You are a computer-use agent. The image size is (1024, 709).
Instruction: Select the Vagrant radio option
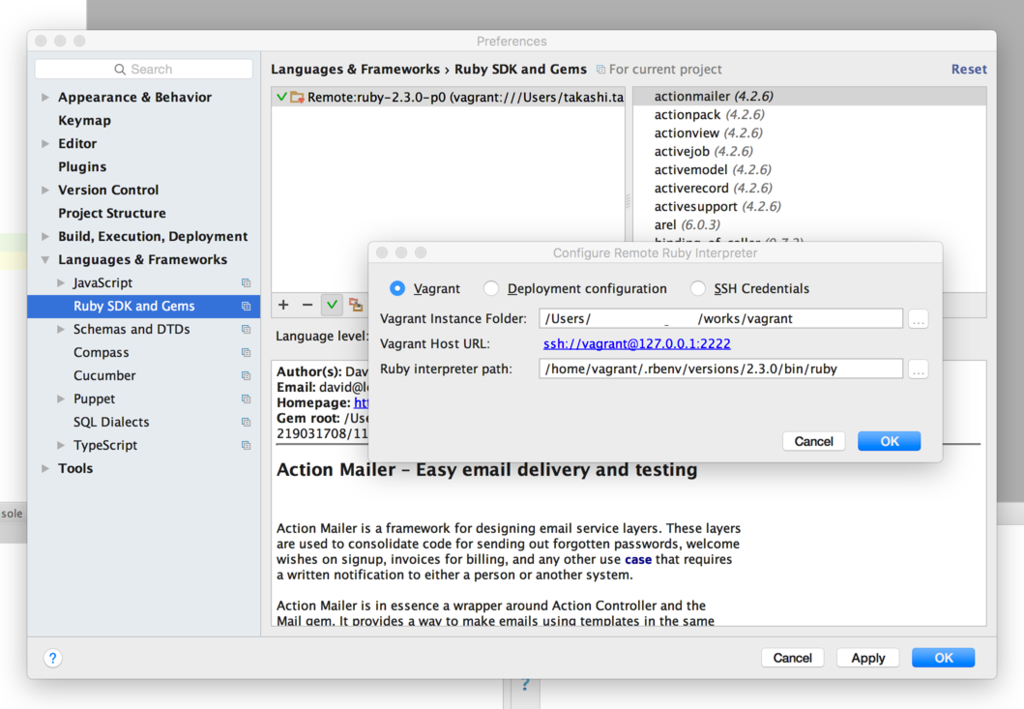397,288
